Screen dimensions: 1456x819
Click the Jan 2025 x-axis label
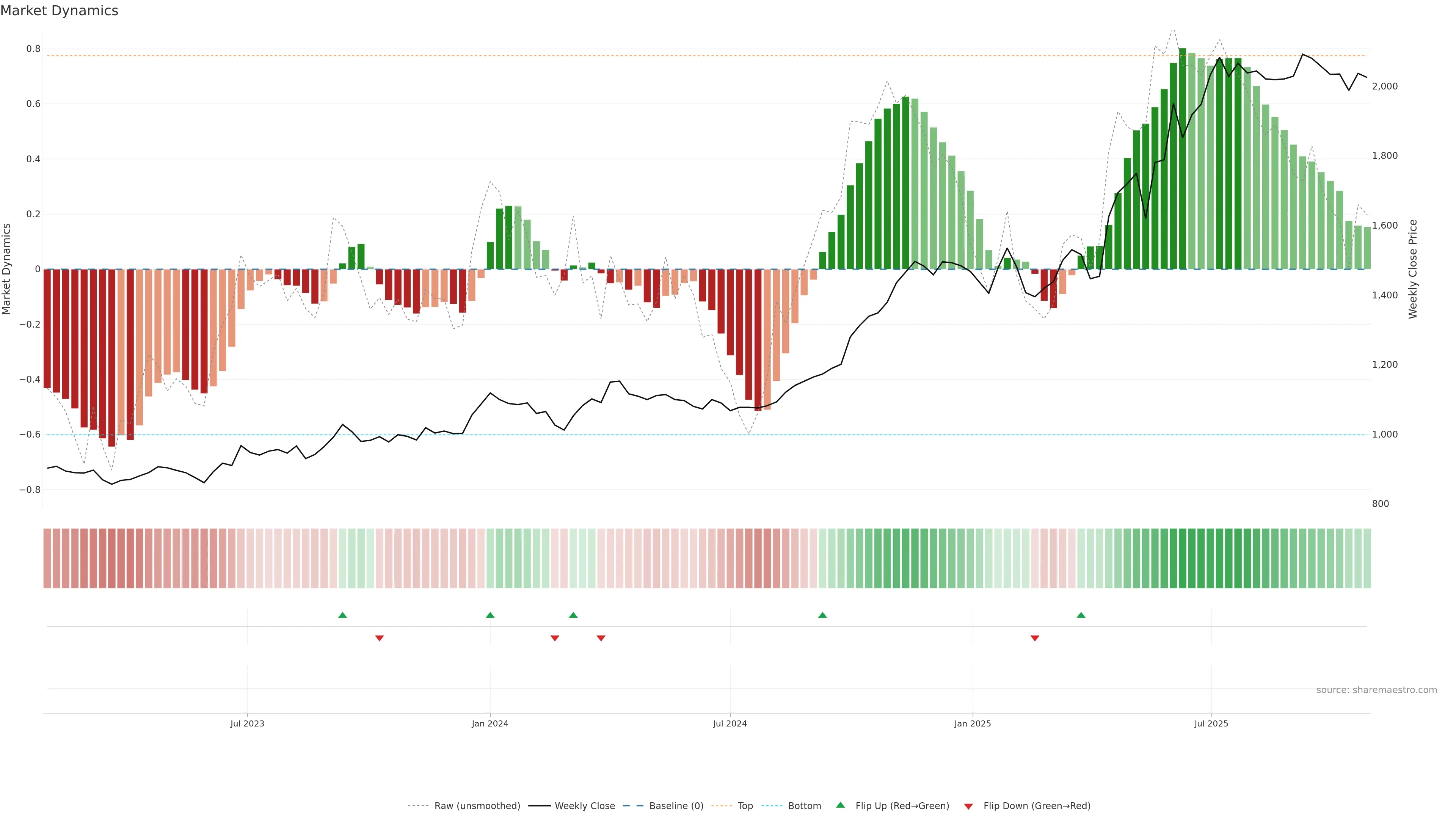pos(972,723)
